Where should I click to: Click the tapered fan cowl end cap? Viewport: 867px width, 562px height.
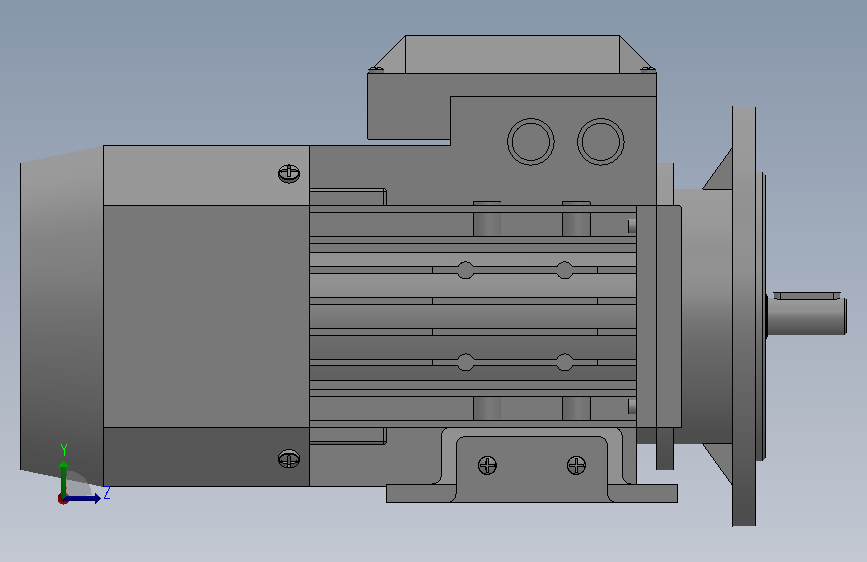(x=61, y=316)
